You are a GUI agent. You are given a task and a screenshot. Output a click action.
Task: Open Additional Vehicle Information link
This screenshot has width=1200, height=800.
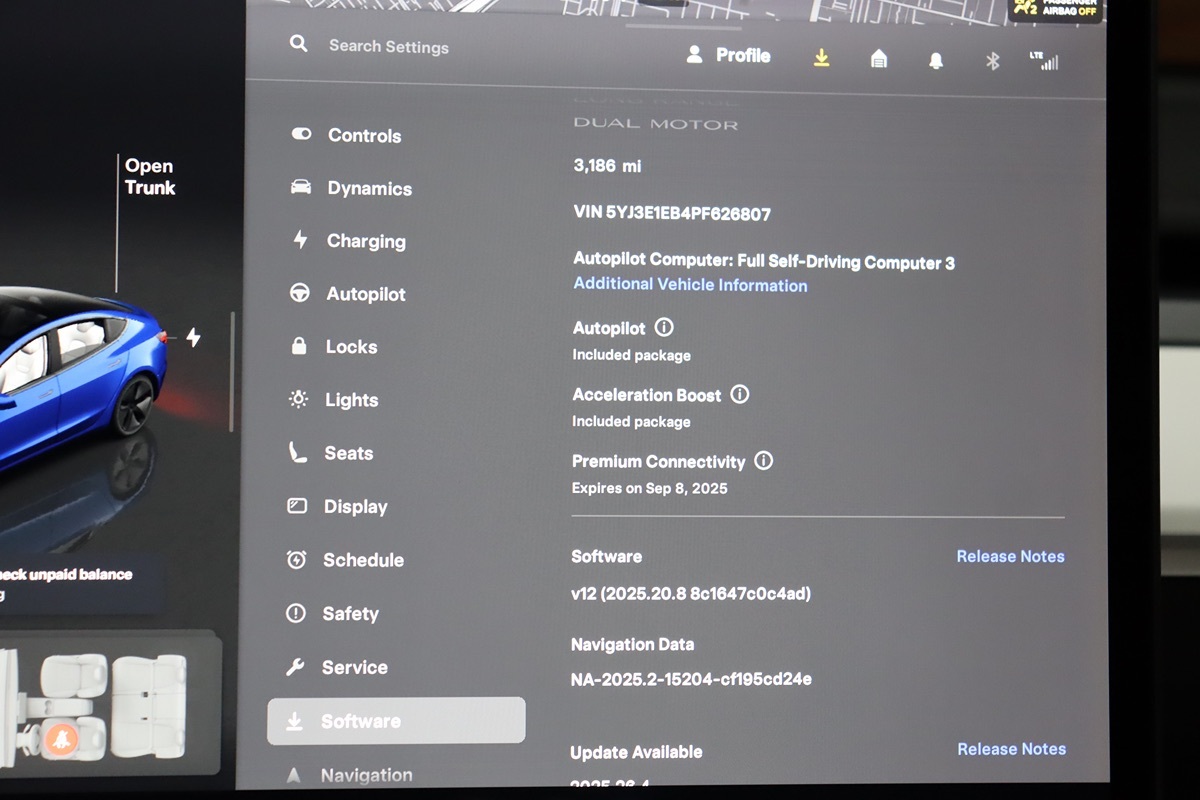(x=690, y=285)
